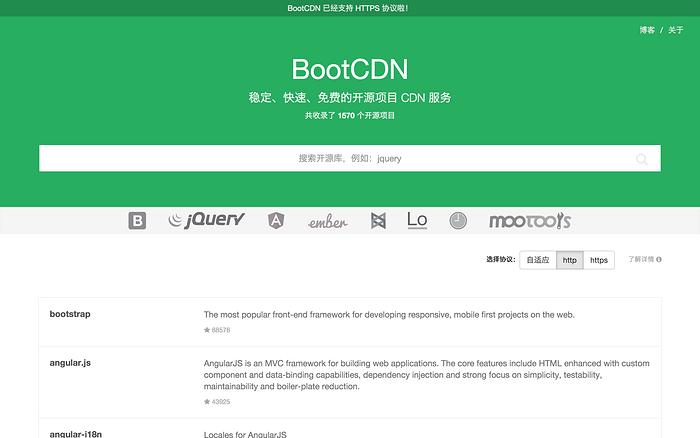Image resolution: width=700 pixels, height=438 pixels.
Task: Open the bootstrap library entry
Action: (x=70, y=314)
